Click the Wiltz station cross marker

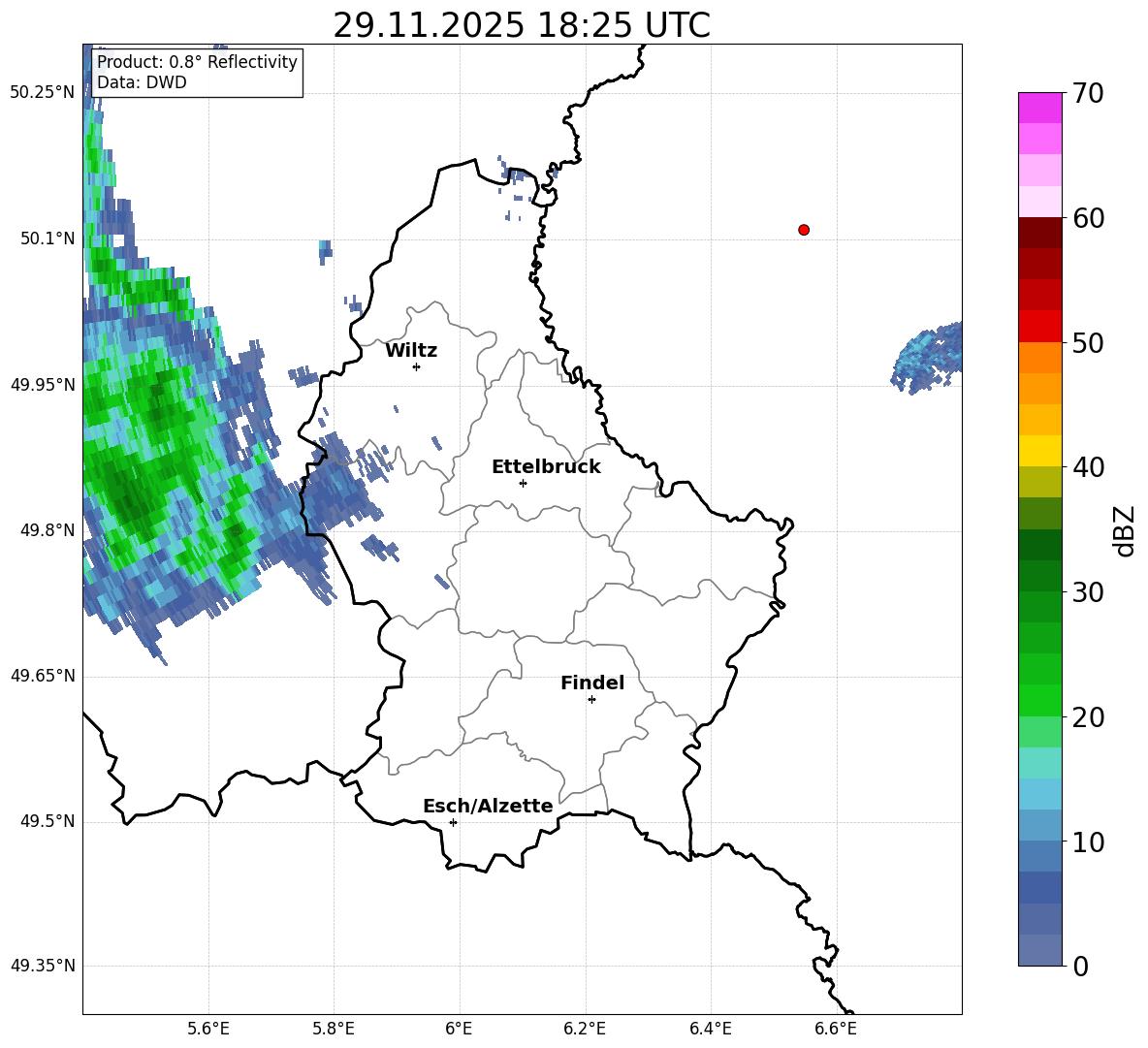pos(417,367)
